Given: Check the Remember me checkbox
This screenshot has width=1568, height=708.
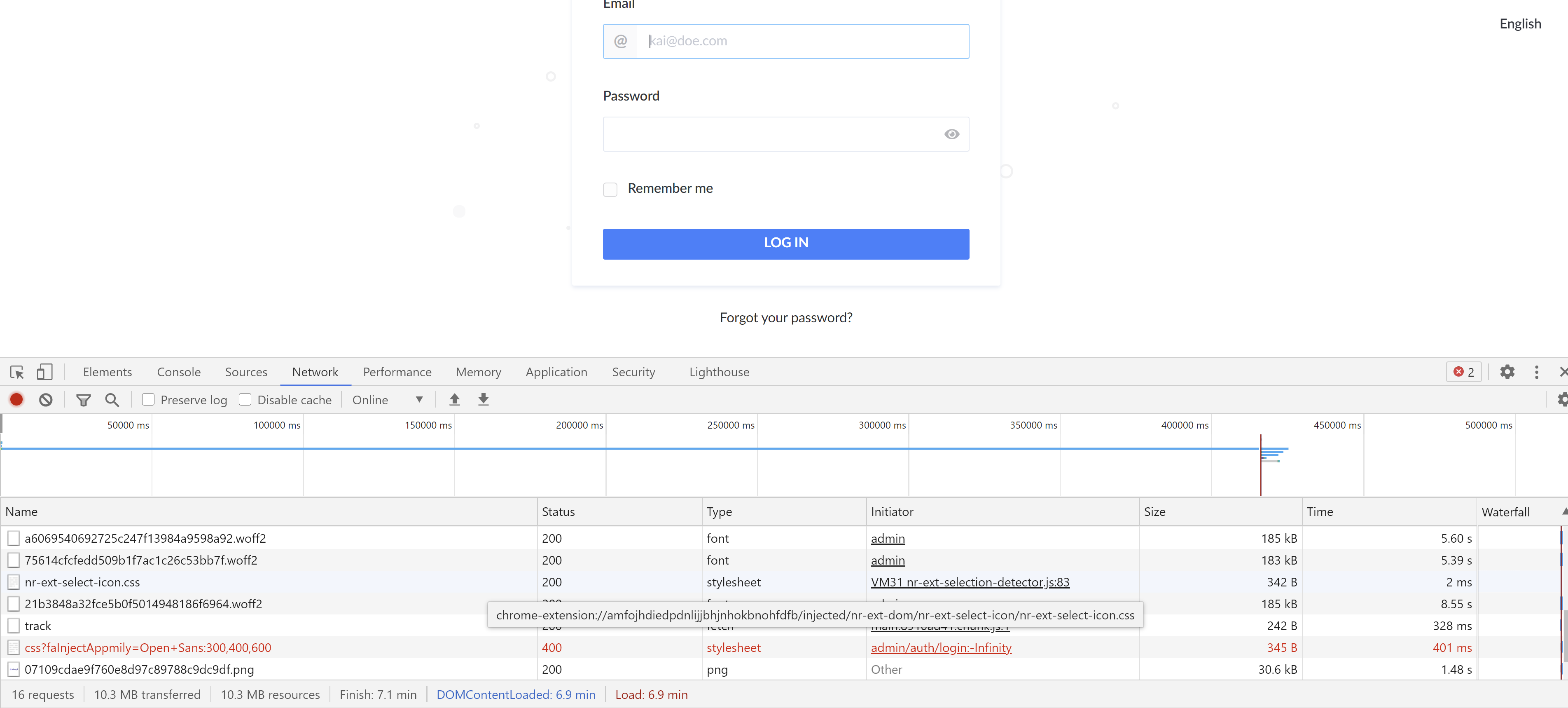Looking at the screenshot, I should 610,190.
